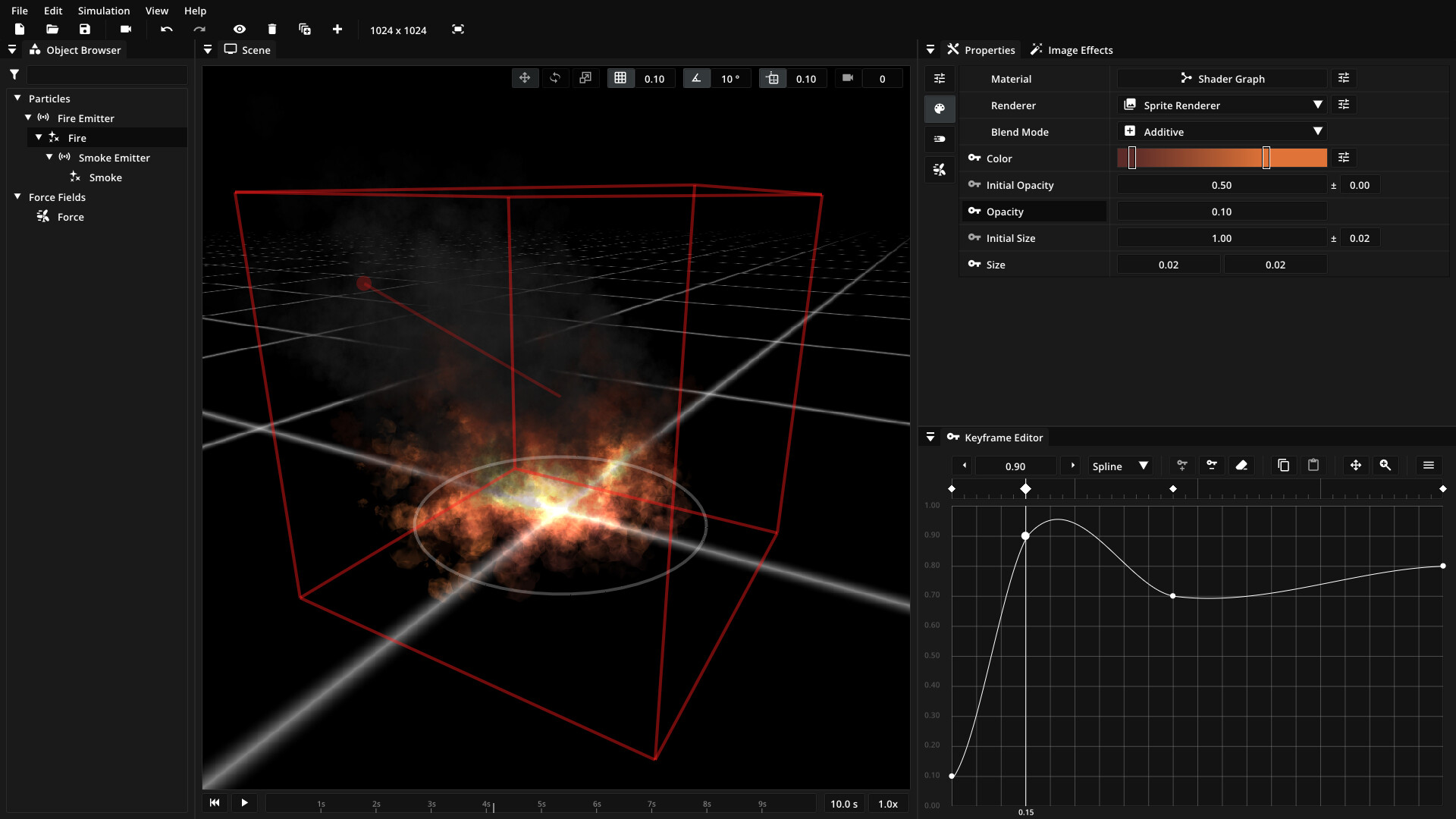Toggle grid snapping in scene toolbar
Viewport: 1456px width, 819px height.
(x=620, y=78)
